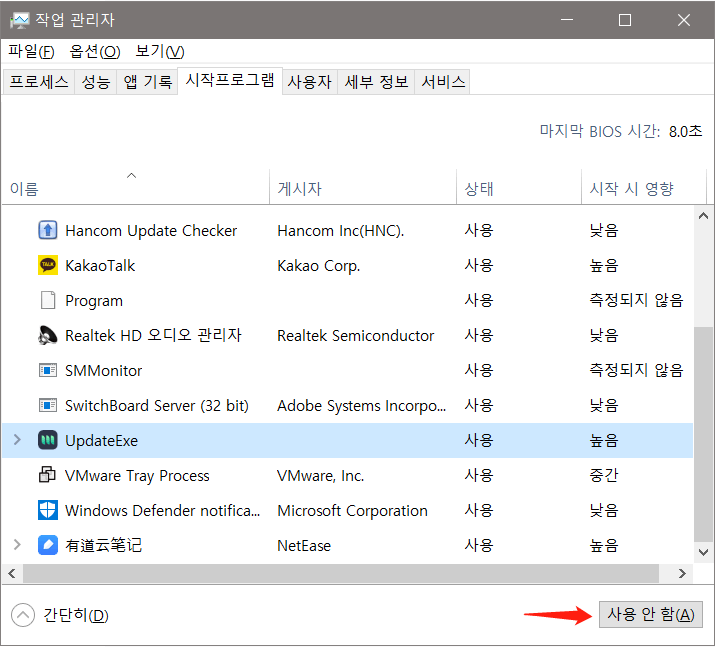Screen dimensions: 715x647
Task: Click the 사용 안 함 disable button
Action: coord(650,615)
